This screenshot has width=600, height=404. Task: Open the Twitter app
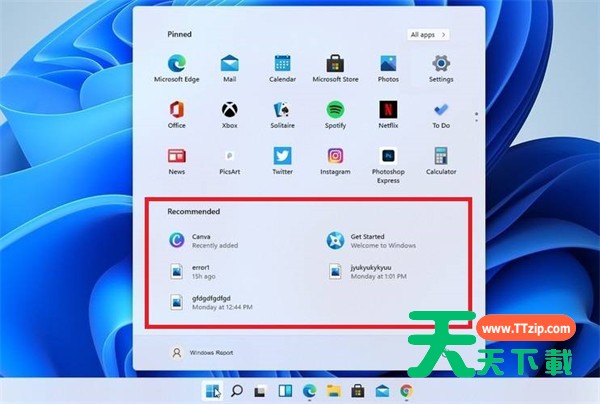282,161
